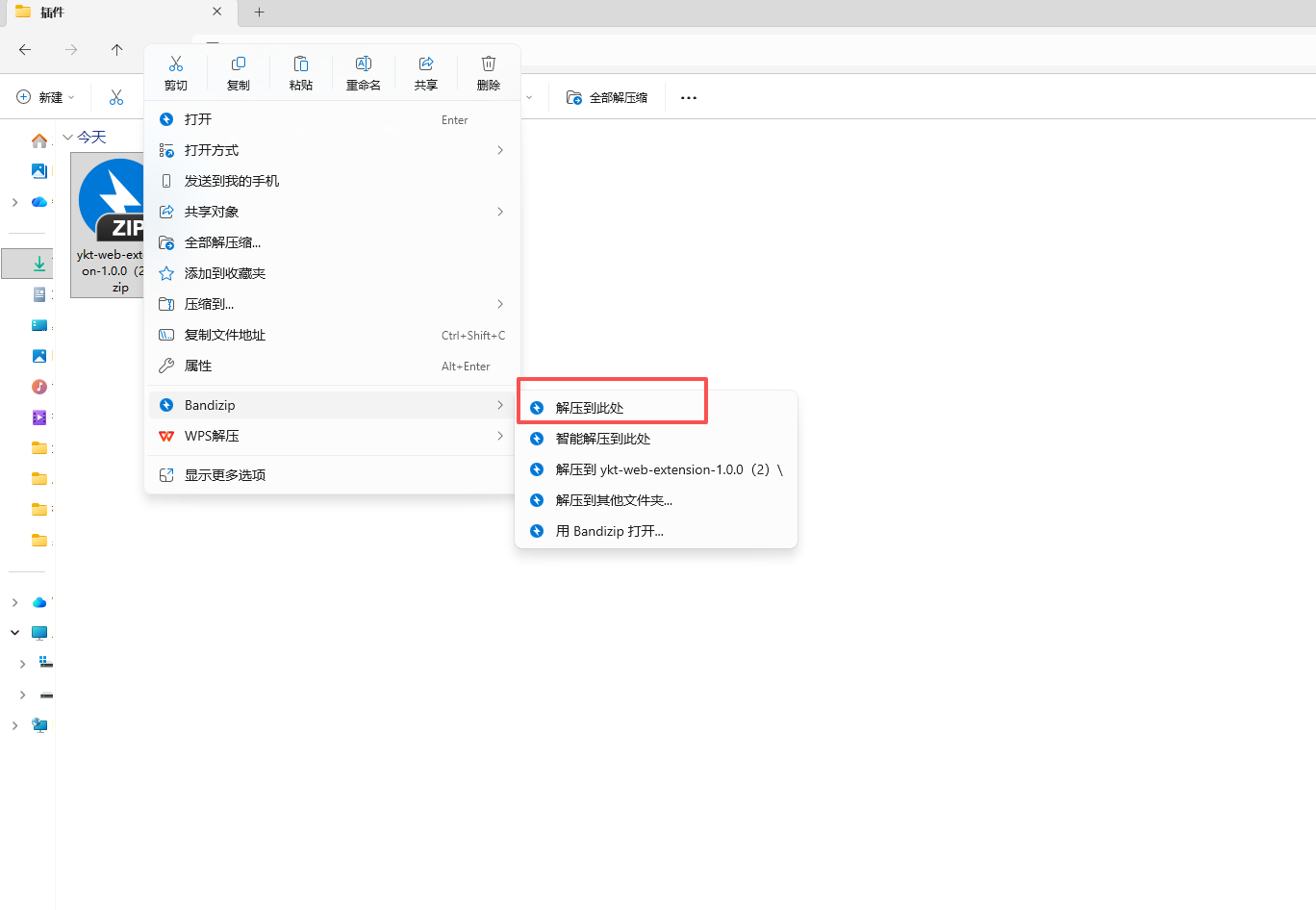The width and height of the screenshot is (1316, 910).
Task: Expand the Windows system drive tree node
Action: coord(22,664)
